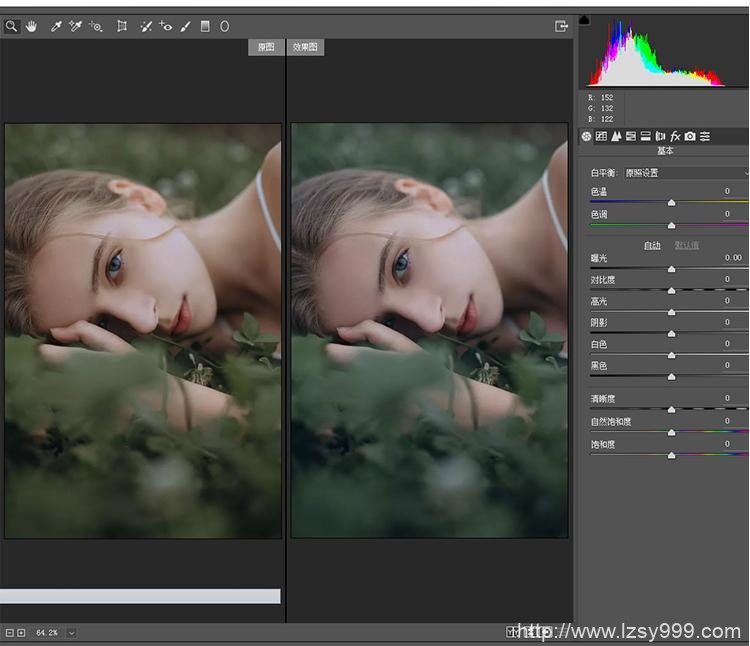Select the Zoom tool in toolbar
Screen dimensions: 750x646
[x=11, y=27]
